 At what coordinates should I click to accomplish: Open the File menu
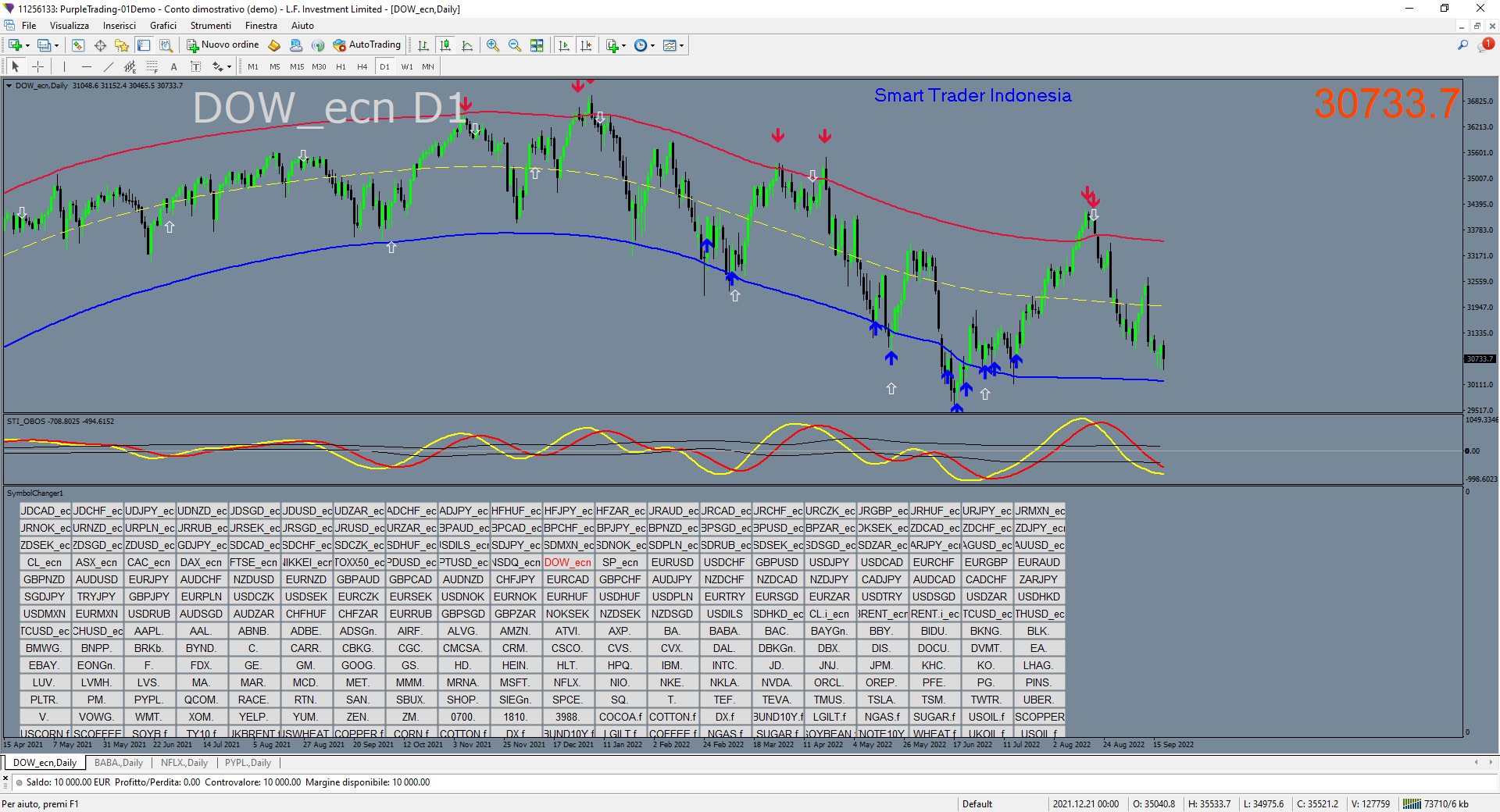pyautogui.click(x=29, y=26)
